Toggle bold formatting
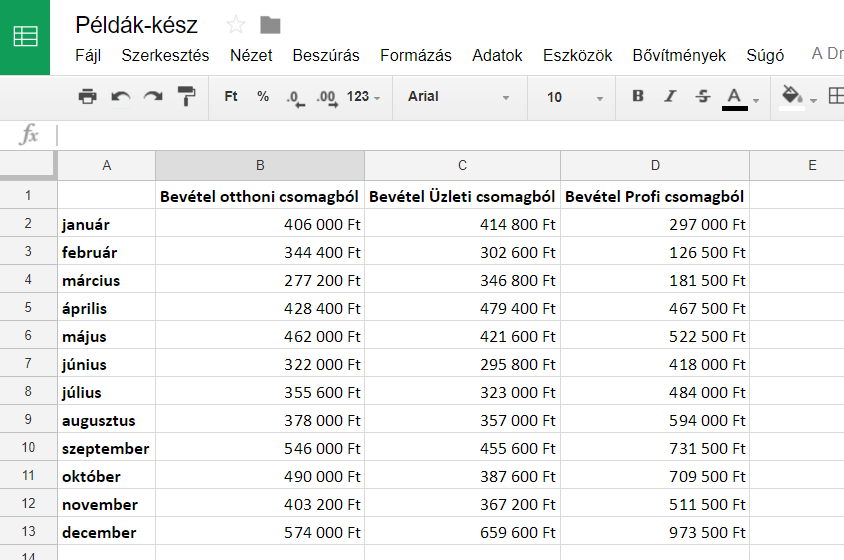 pyautogui.click(x=638, y=97)
